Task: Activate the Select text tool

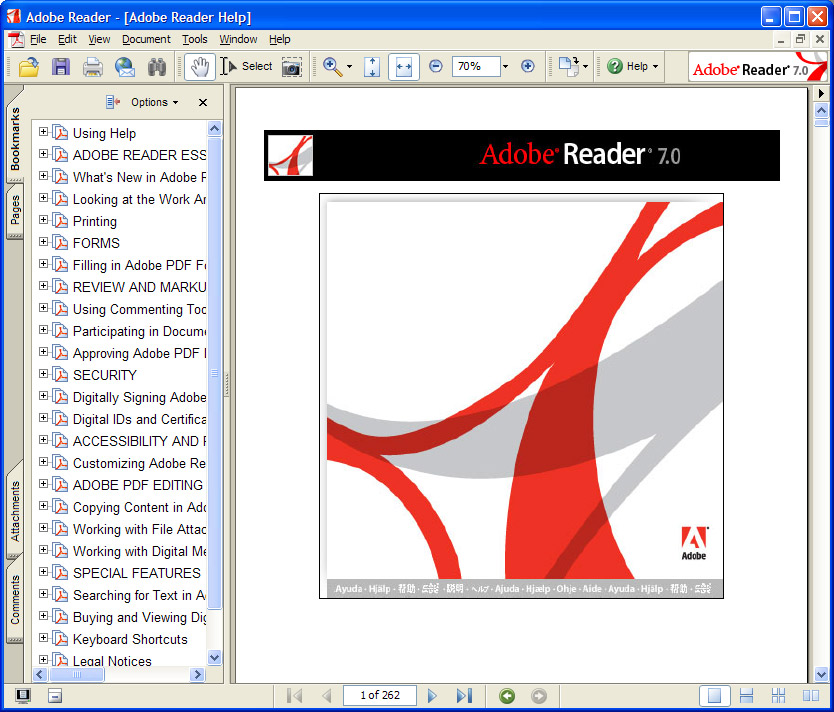Action: pos(246,66)
